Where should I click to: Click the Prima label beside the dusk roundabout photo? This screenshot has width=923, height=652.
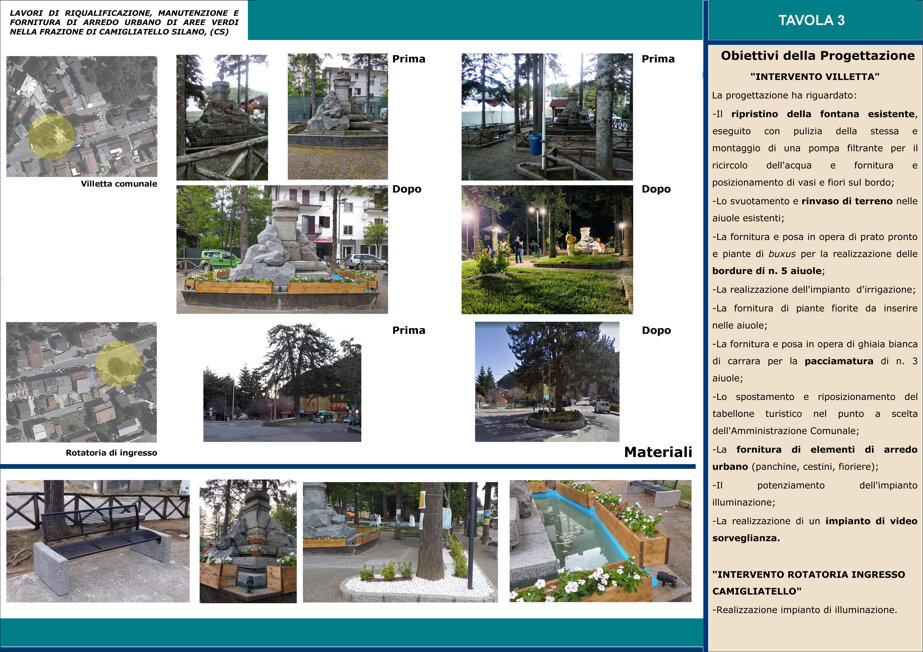click(409, 330)
